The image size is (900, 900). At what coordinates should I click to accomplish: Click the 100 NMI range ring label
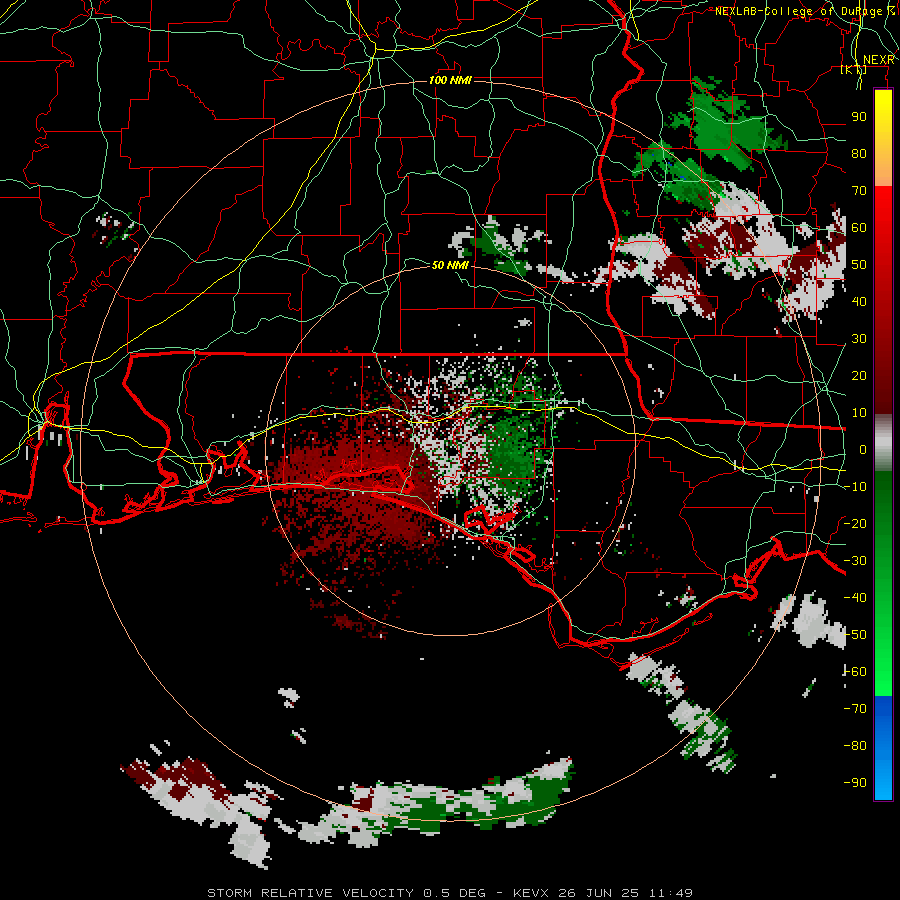(x=450, y=80)
